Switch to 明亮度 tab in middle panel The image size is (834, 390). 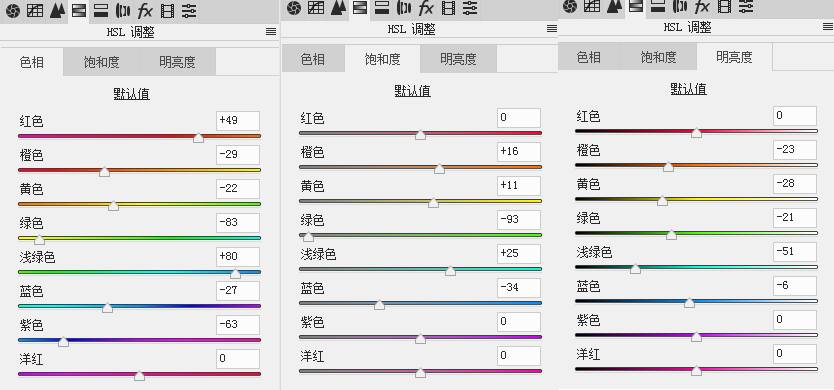click(x=458, y=59)
